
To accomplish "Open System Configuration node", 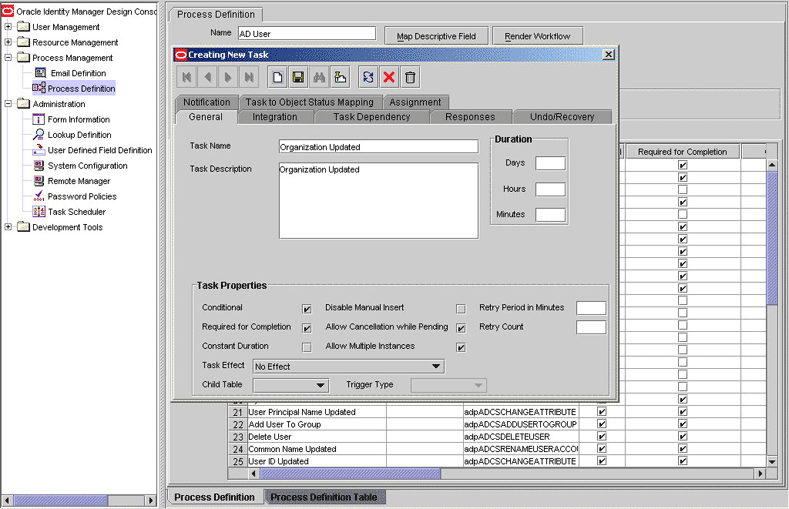I will point(88,166).
